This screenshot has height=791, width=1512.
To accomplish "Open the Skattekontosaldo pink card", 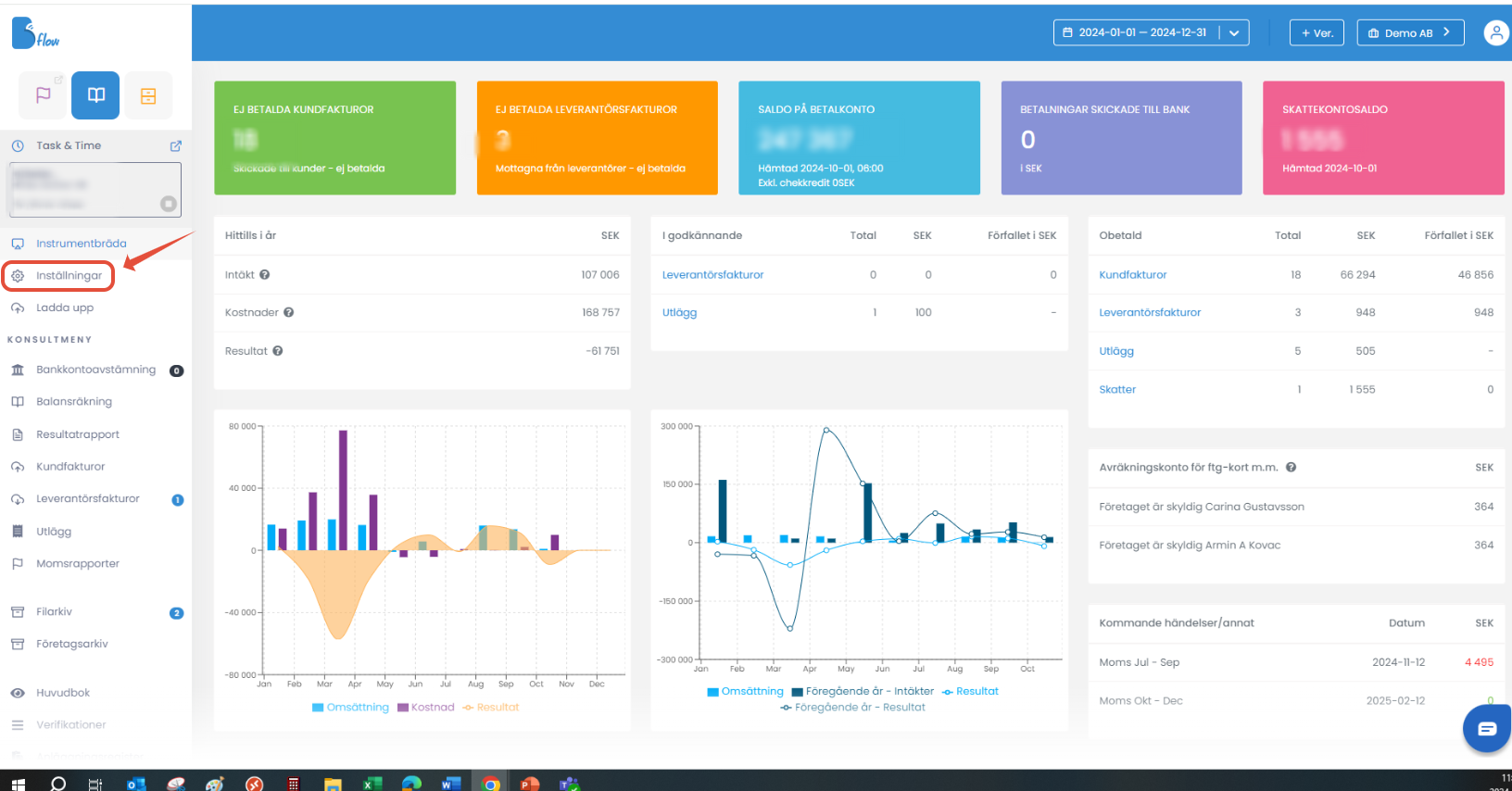I will pyautogui.click(x=1383, y=138).
